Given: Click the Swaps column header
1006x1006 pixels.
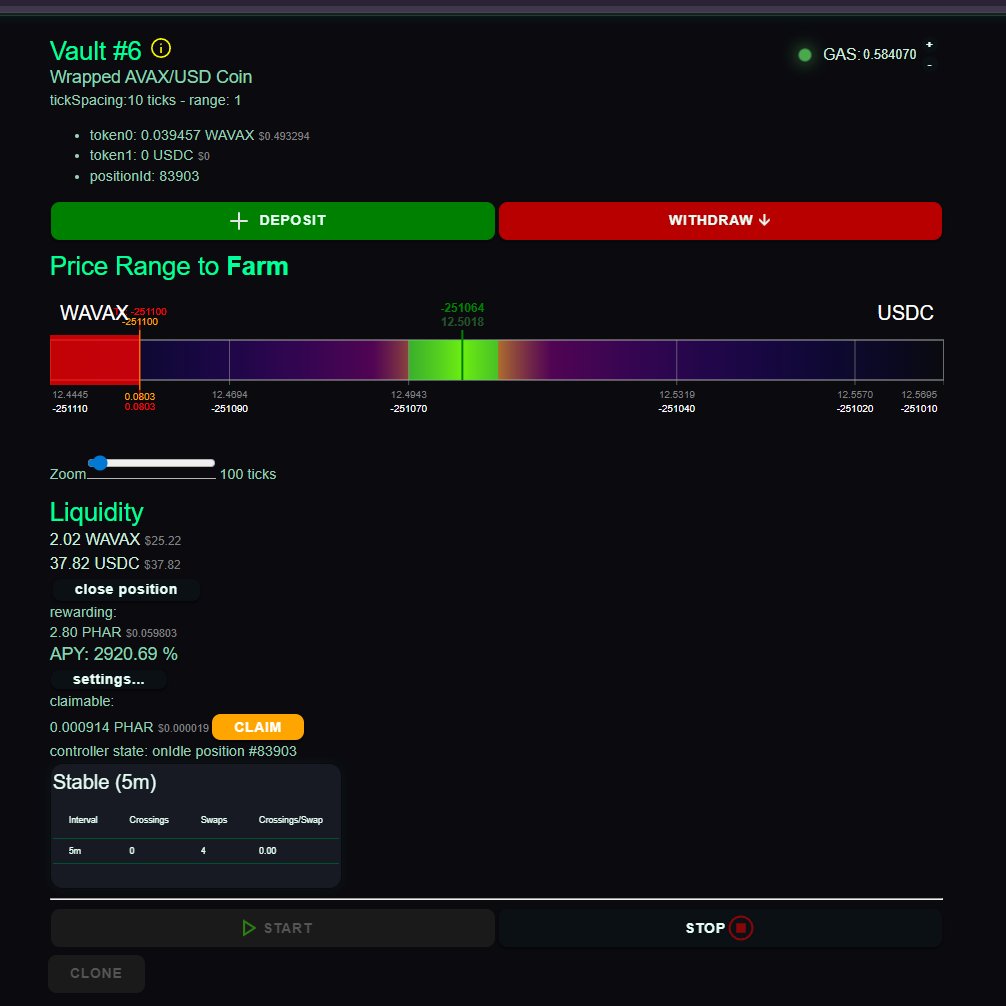Looking at the screenshot, I should (214, 820).
